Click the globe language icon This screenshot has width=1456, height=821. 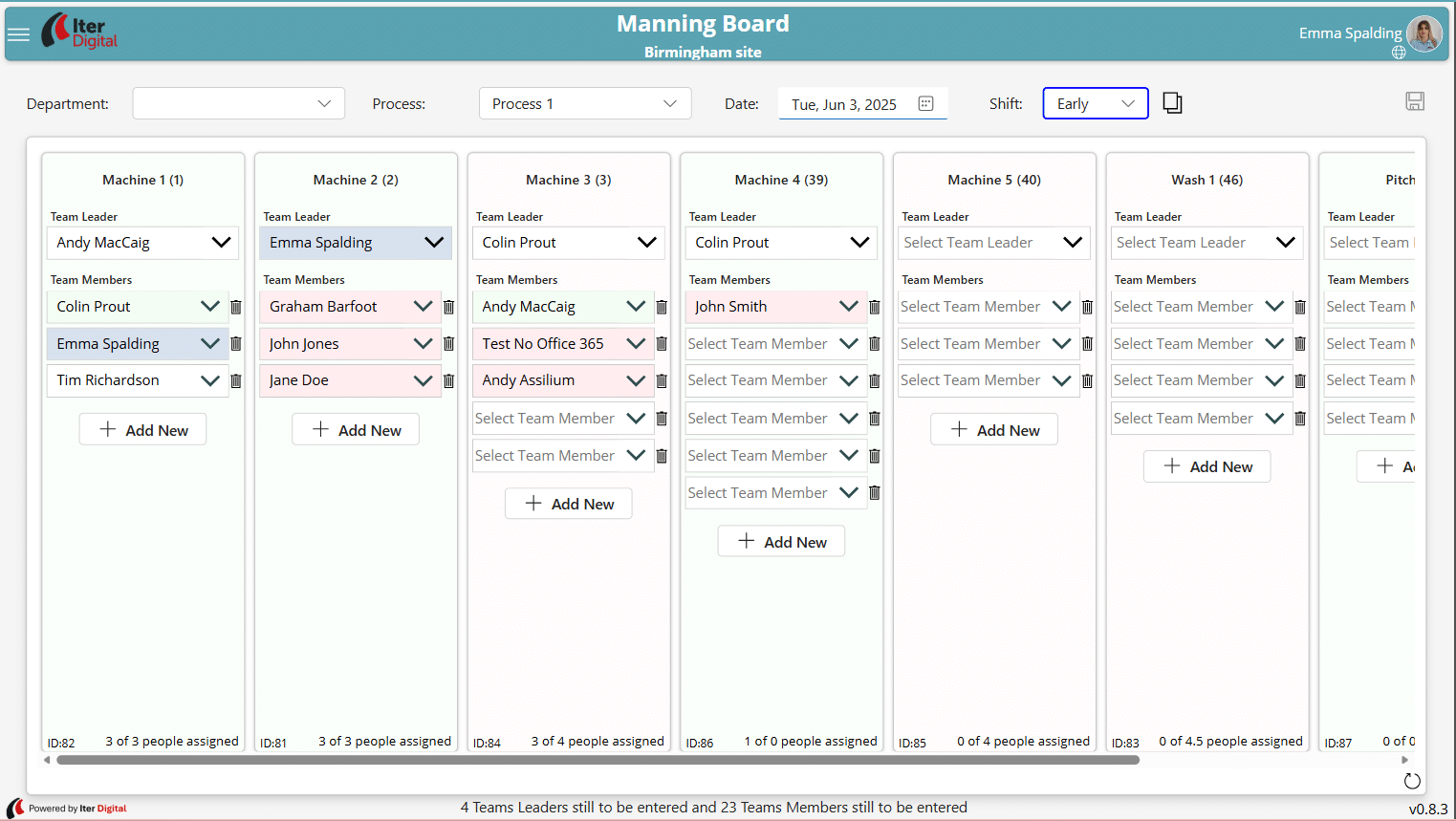(x=1399, y=53)
